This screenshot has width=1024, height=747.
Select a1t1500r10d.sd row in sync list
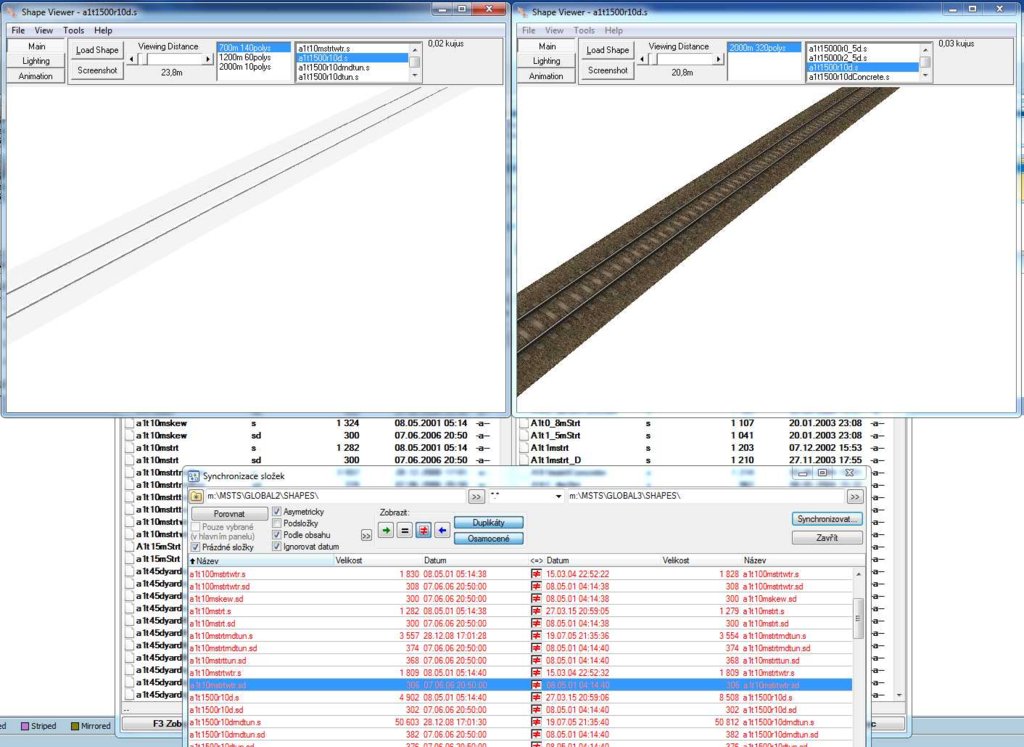[x=520, y=710]
